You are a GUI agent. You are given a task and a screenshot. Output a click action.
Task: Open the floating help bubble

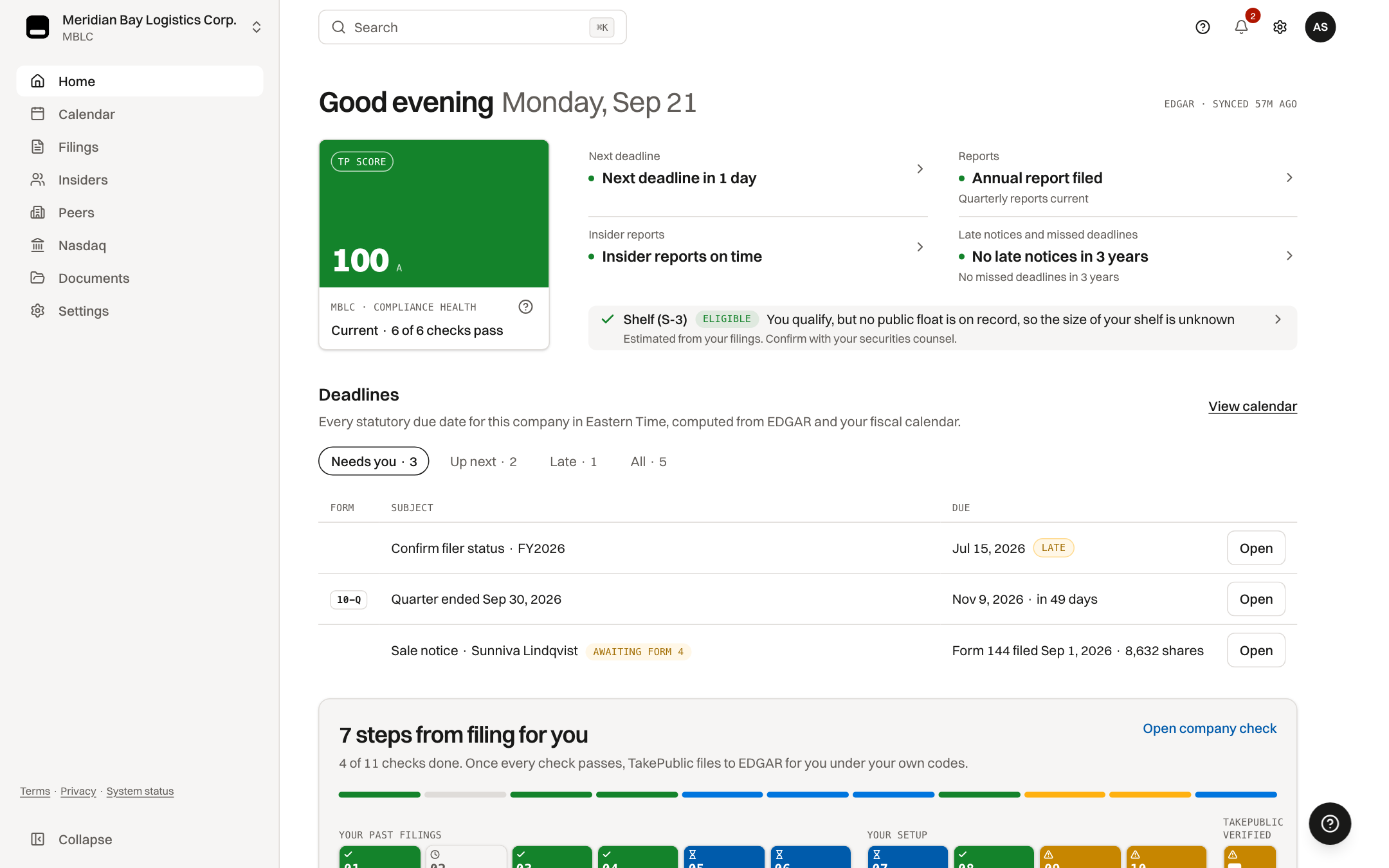(1330, 824)
